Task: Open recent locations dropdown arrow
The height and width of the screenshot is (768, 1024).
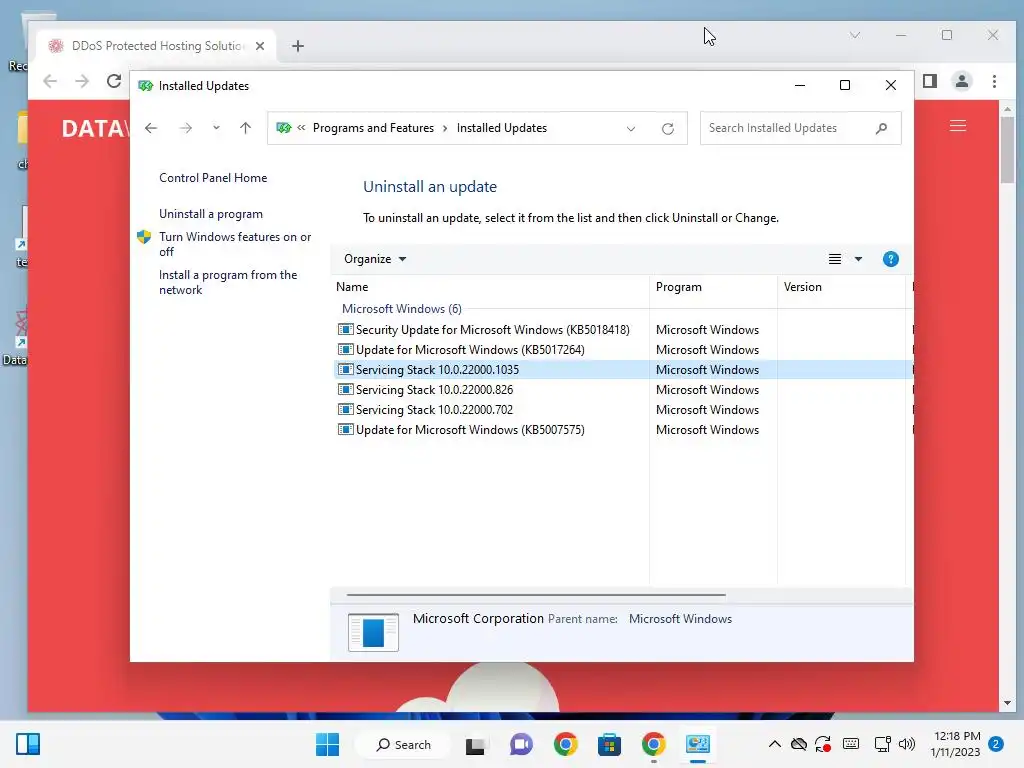Action: tap(216, 128)
